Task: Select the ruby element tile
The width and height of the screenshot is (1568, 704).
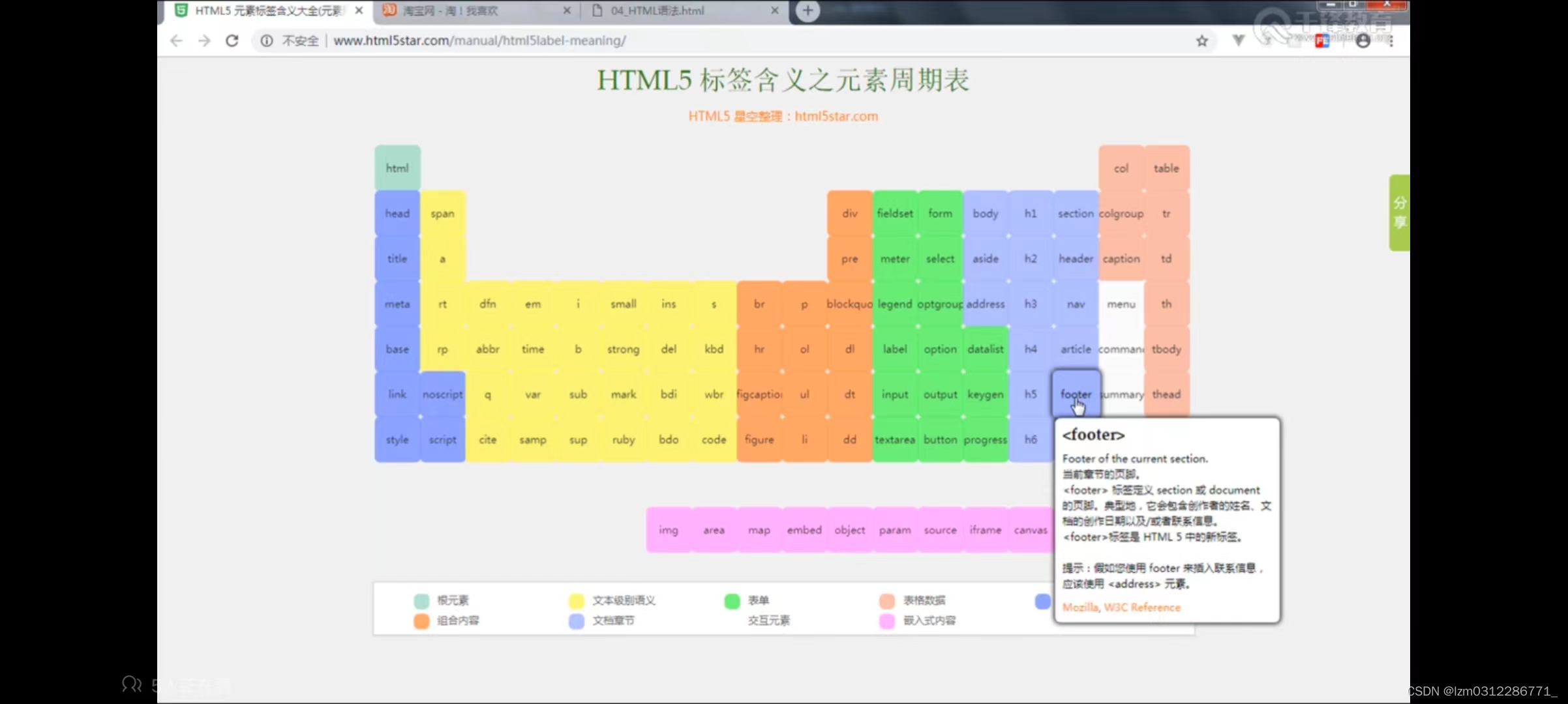Action: point(624,439)
